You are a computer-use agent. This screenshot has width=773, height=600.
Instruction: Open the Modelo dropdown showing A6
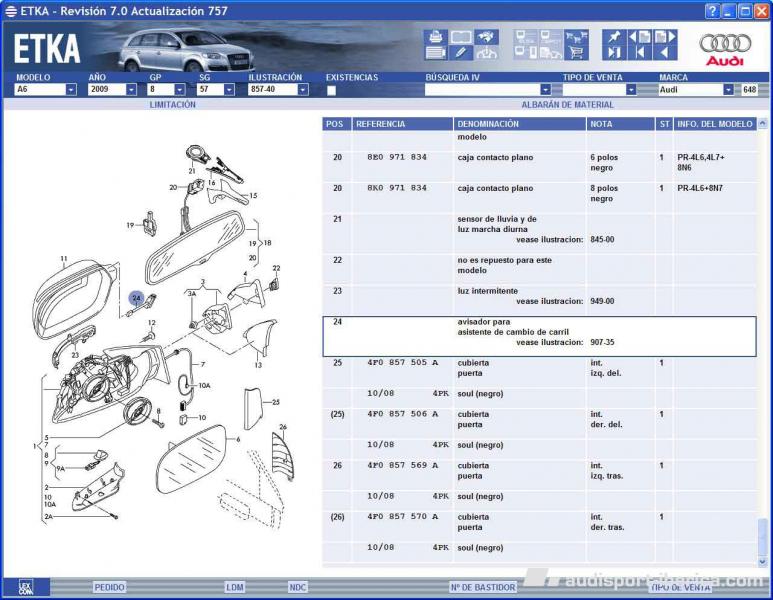pyautogui.click(x=71, y=90)
